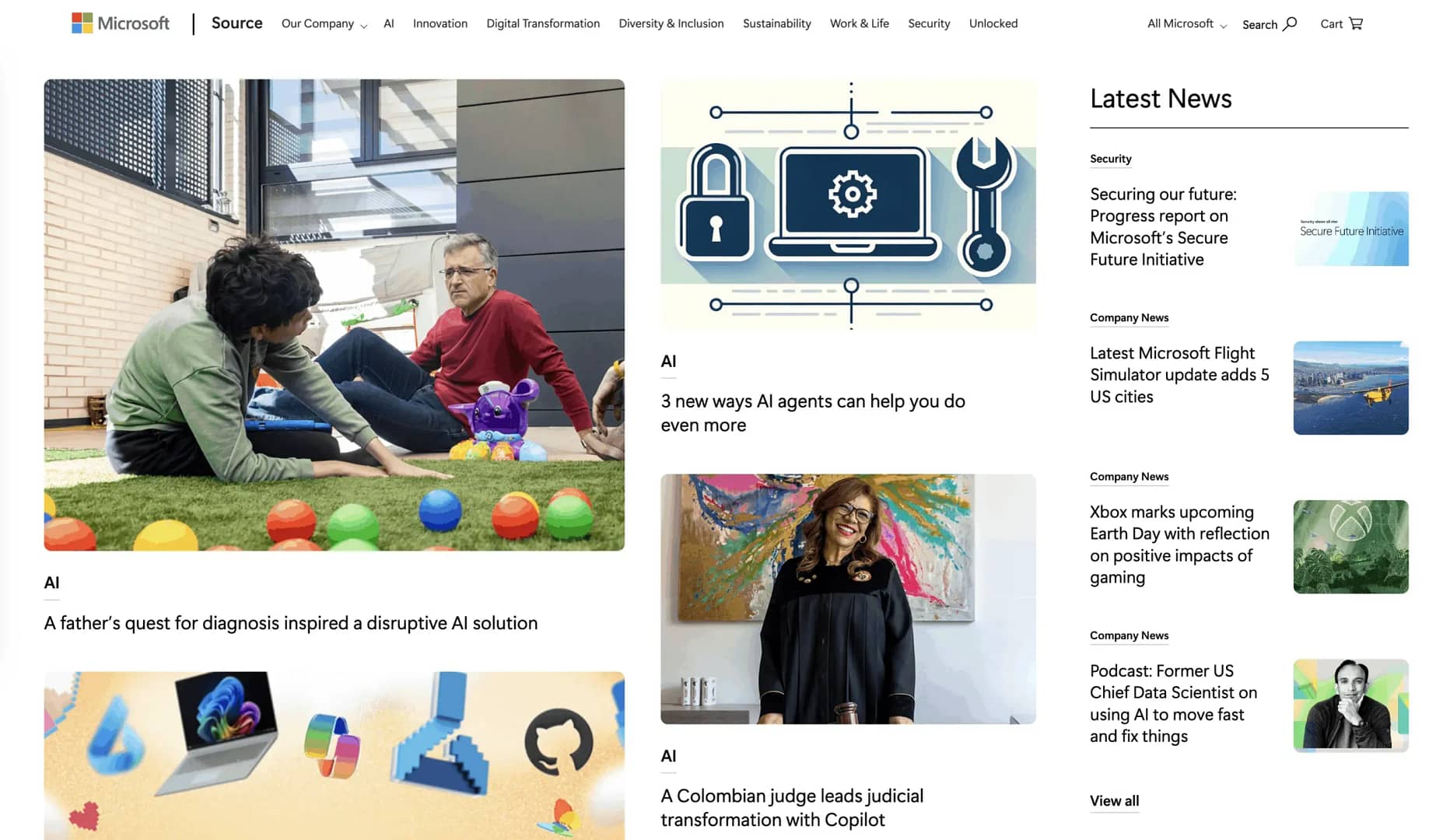Click Company News label above Podcast story
Viewport: 1443px width, 840px height.
pos(1129,635)
